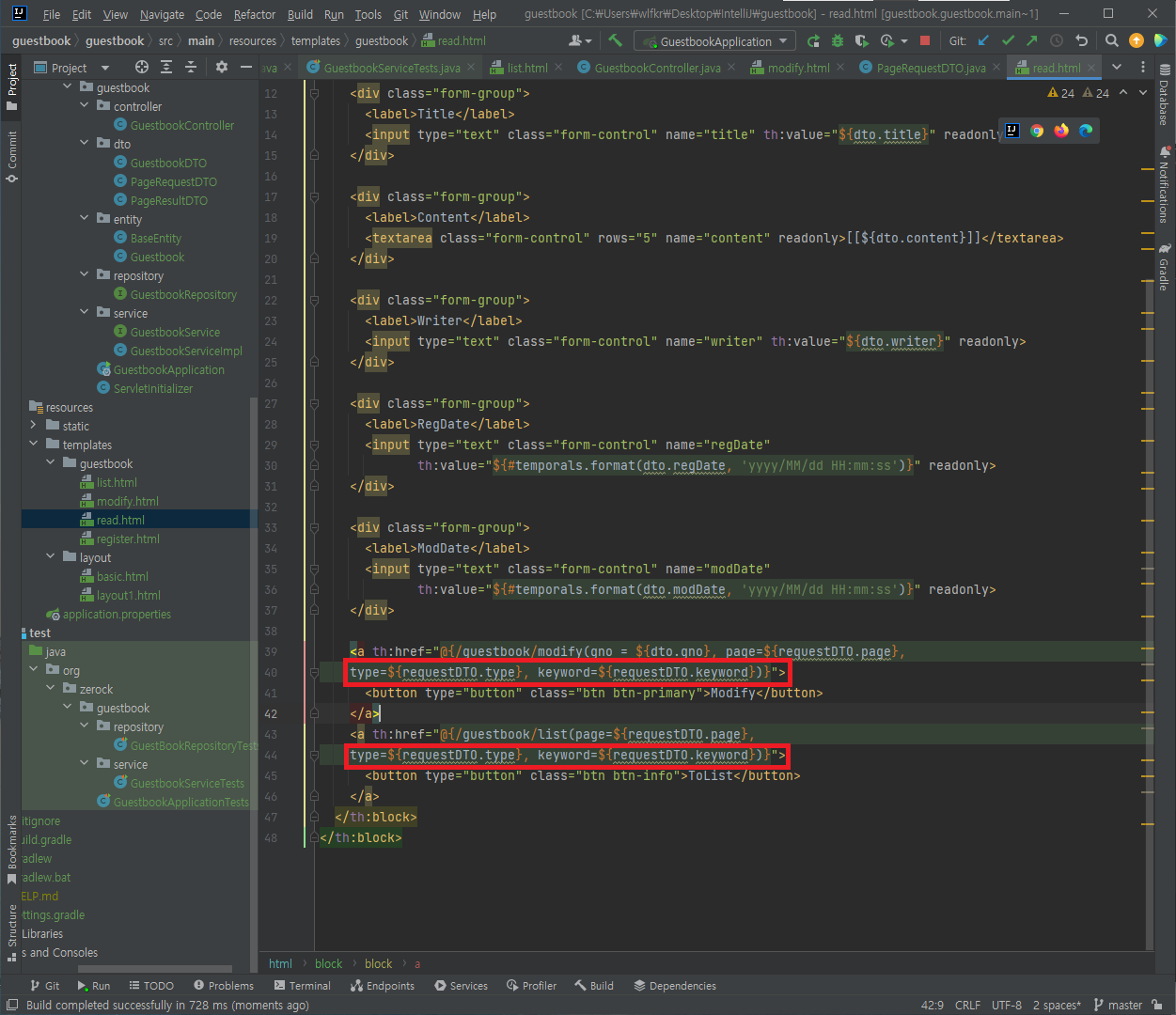The height and width of the screenshot is (1015, 1176).
Task: Jump to next highlighted error arrow
Action: 1143,93
